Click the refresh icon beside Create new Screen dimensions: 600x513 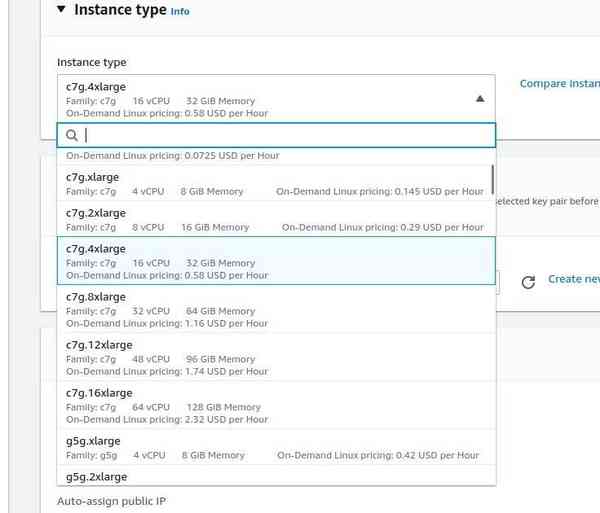tap(528, 282)
